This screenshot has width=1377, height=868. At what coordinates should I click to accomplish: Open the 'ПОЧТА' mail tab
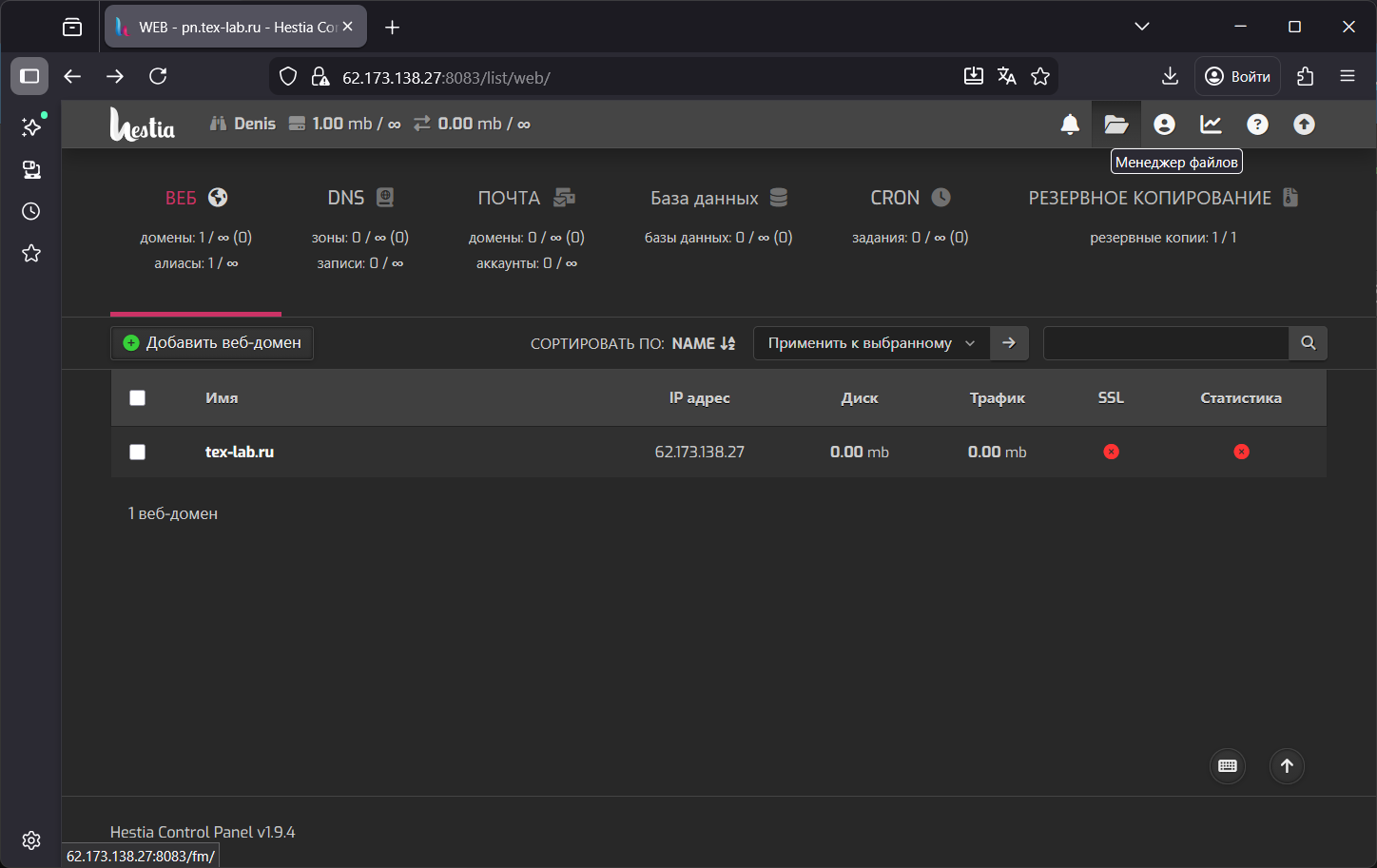(x=526, y=198)
